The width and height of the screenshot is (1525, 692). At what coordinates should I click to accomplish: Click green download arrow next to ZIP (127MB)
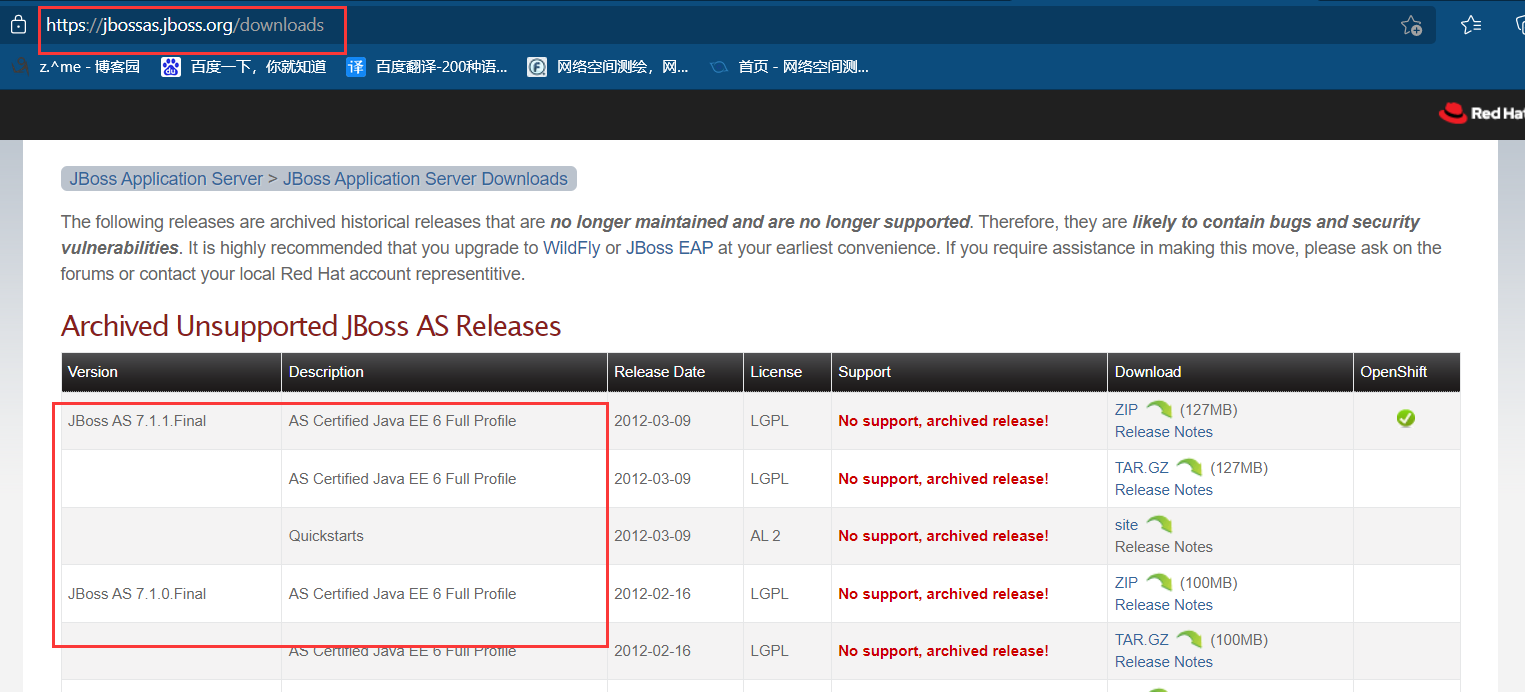(x=1158, y=409)
